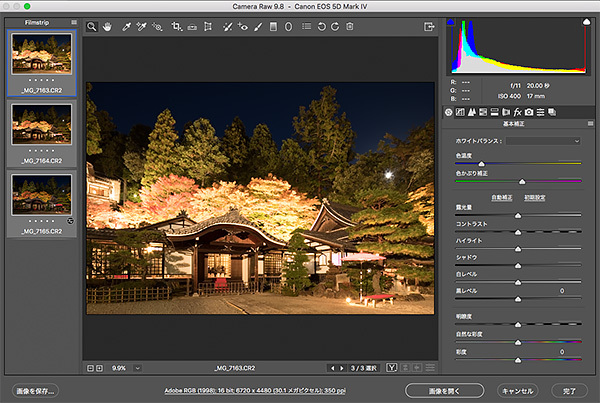Zoom out with the minus button
The height and width of the screenshot is (403, 600).
tap(90, 368)
